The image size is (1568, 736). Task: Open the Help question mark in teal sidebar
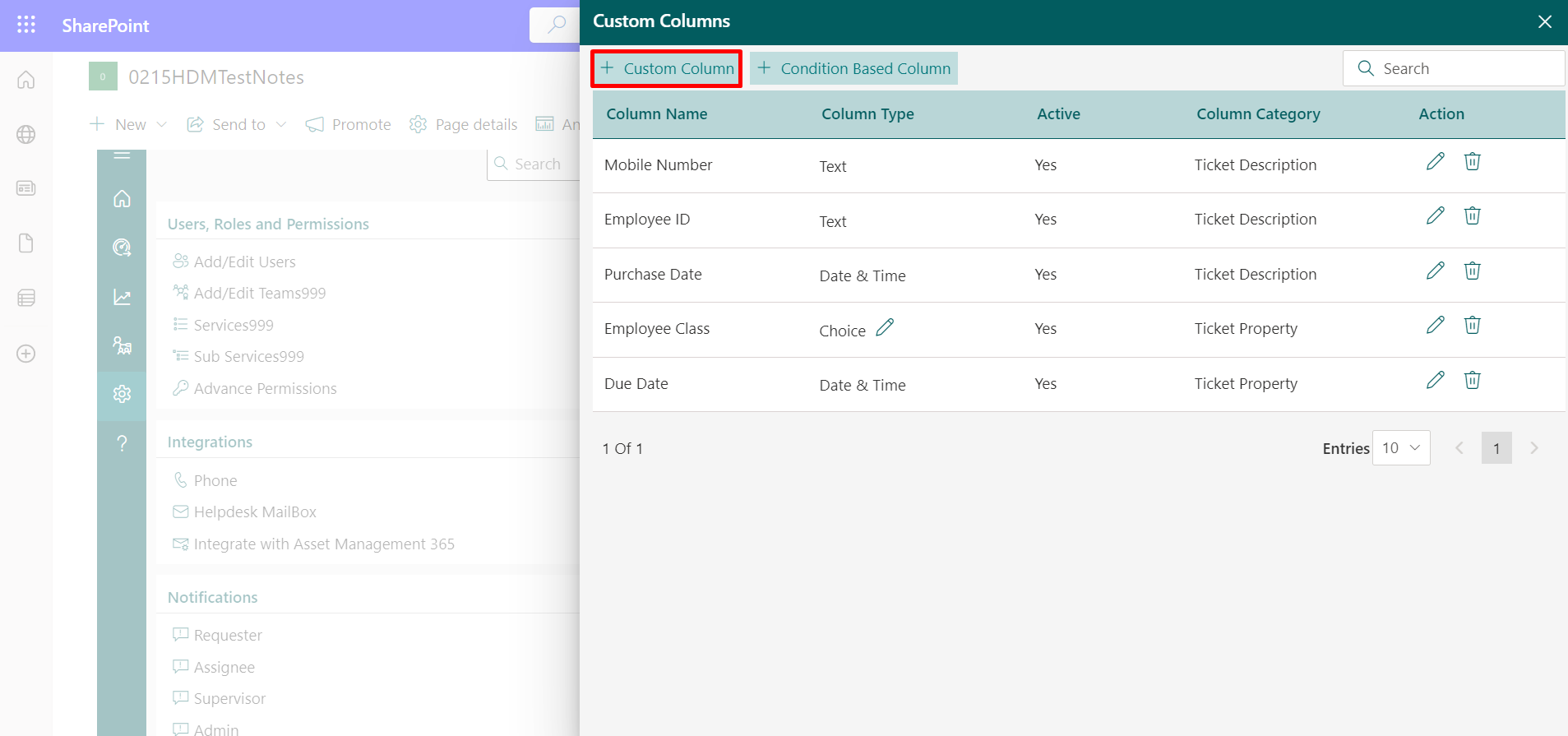122,443
